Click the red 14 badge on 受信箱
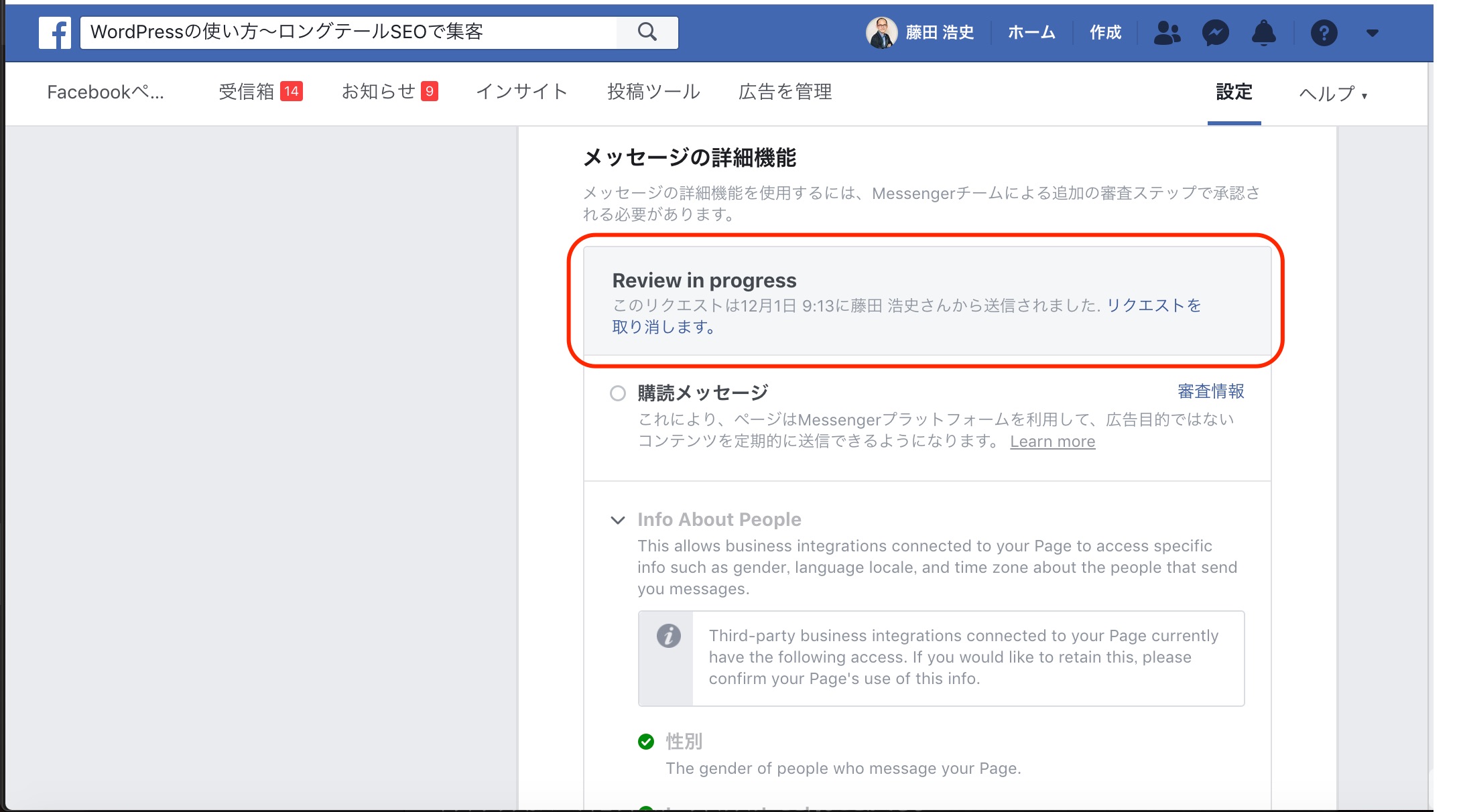Screen dimensions: 1461x812 pos(292,91)
